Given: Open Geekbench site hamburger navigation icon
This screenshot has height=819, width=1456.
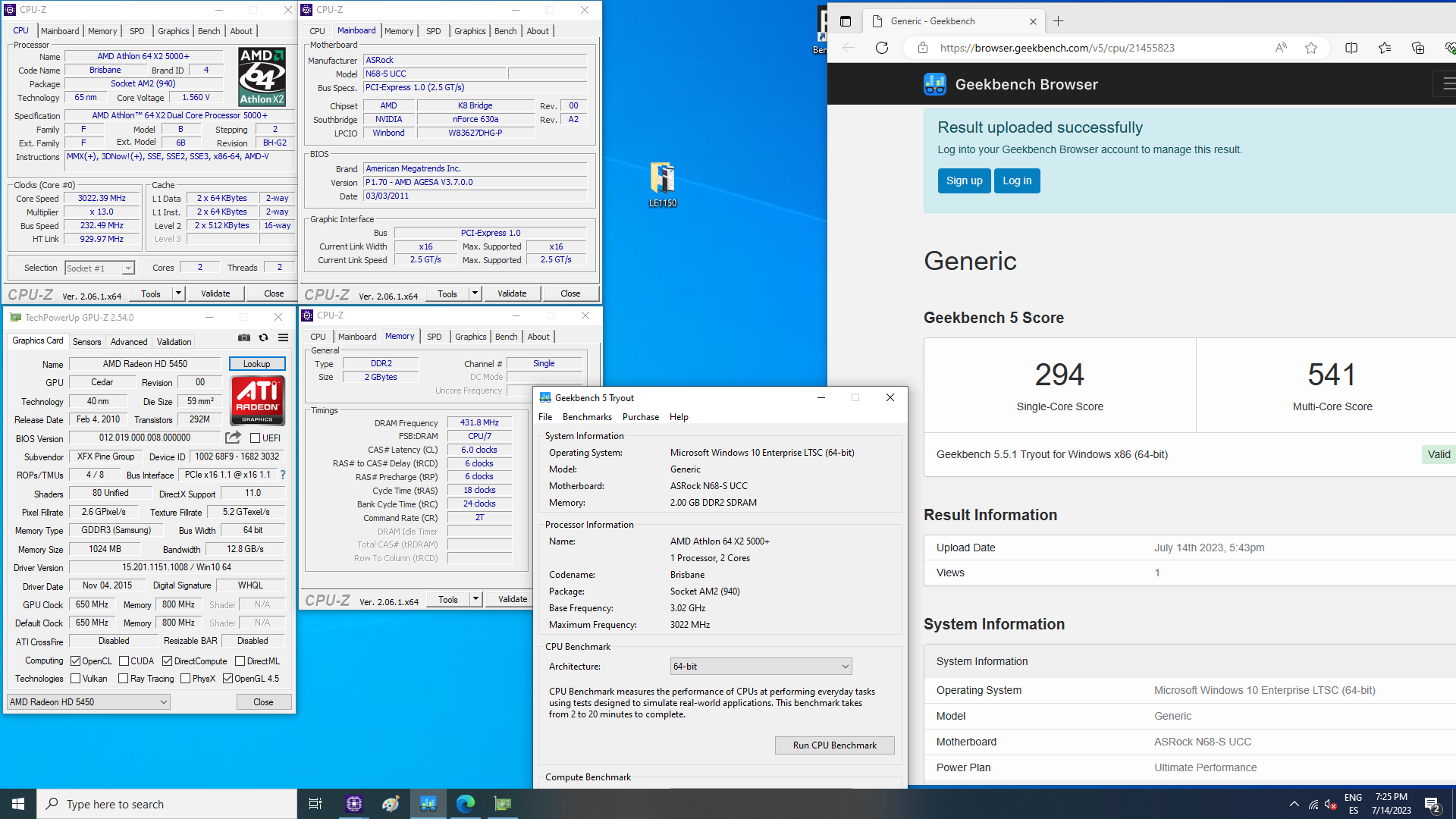Looking at the screenshot, I should pos(1447,84).
